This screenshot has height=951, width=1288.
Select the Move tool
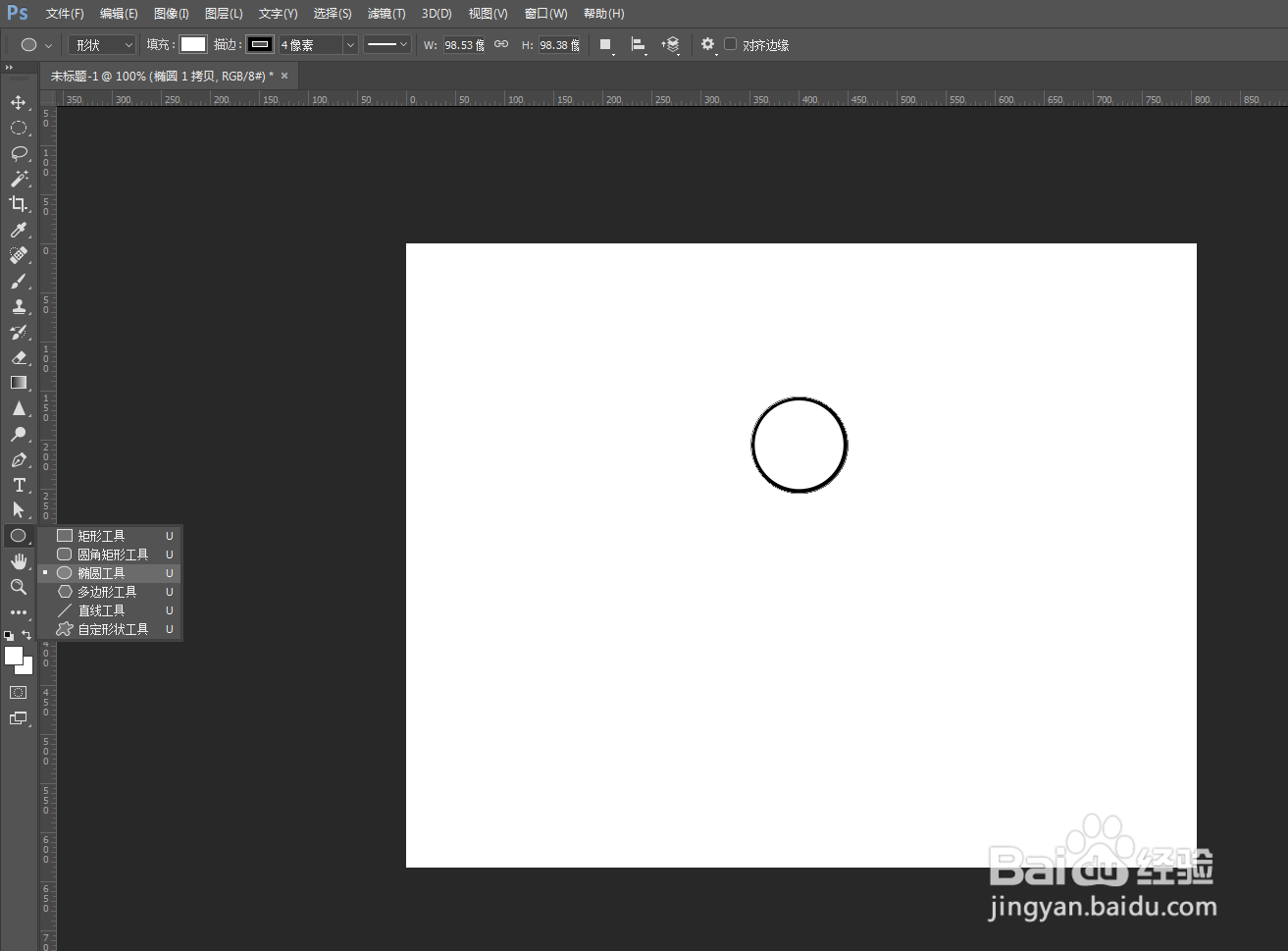click(18, 102)
